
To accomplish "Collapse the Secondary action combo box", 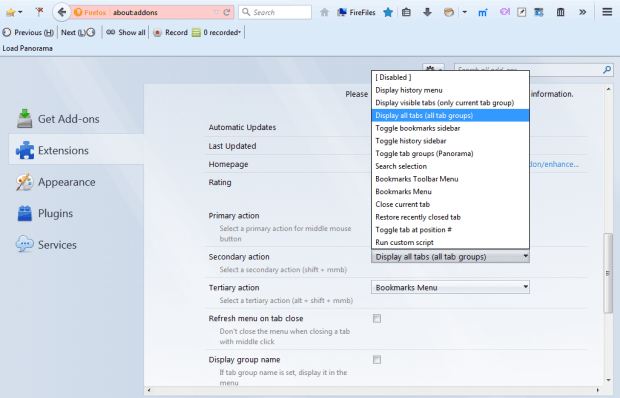I will tap(450, 257).
